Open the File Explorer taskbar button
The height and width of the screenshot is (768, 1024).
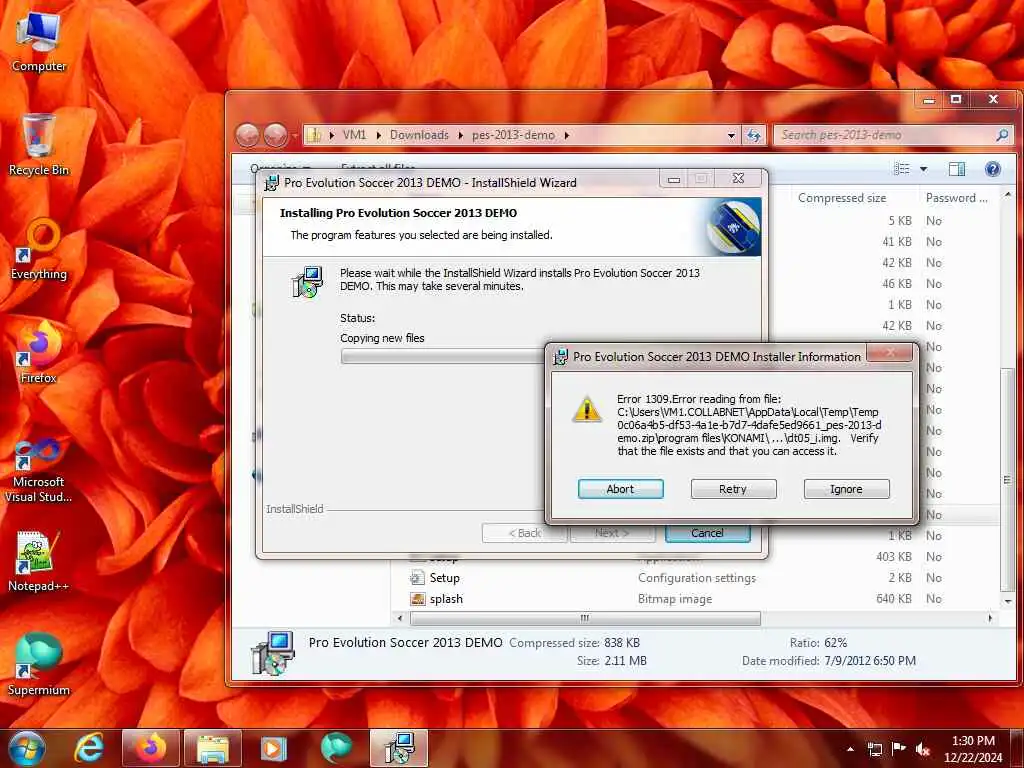click(x=213, y=748)
